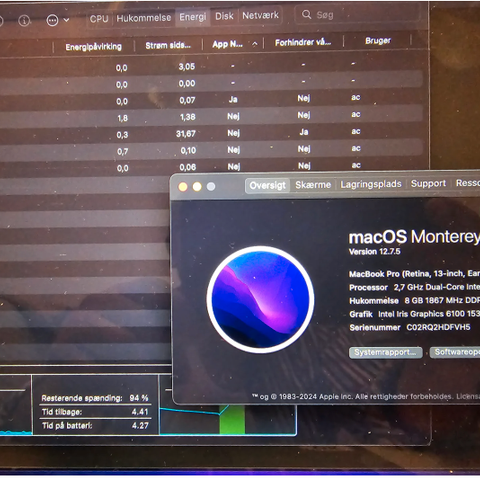Click the magnifying glass search icon
Screen dimensions: 480x480
click(x=306, y=14)
